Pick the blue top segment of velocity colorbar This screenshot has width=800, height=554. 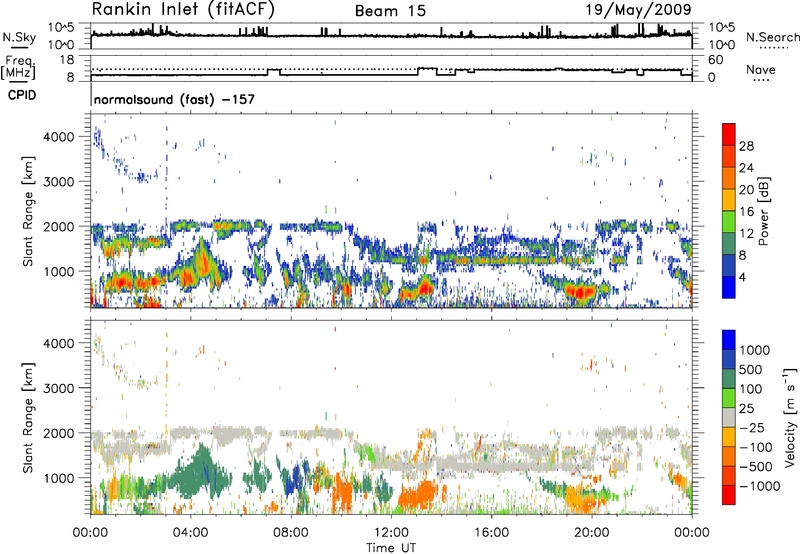click(x=729, y=340)
